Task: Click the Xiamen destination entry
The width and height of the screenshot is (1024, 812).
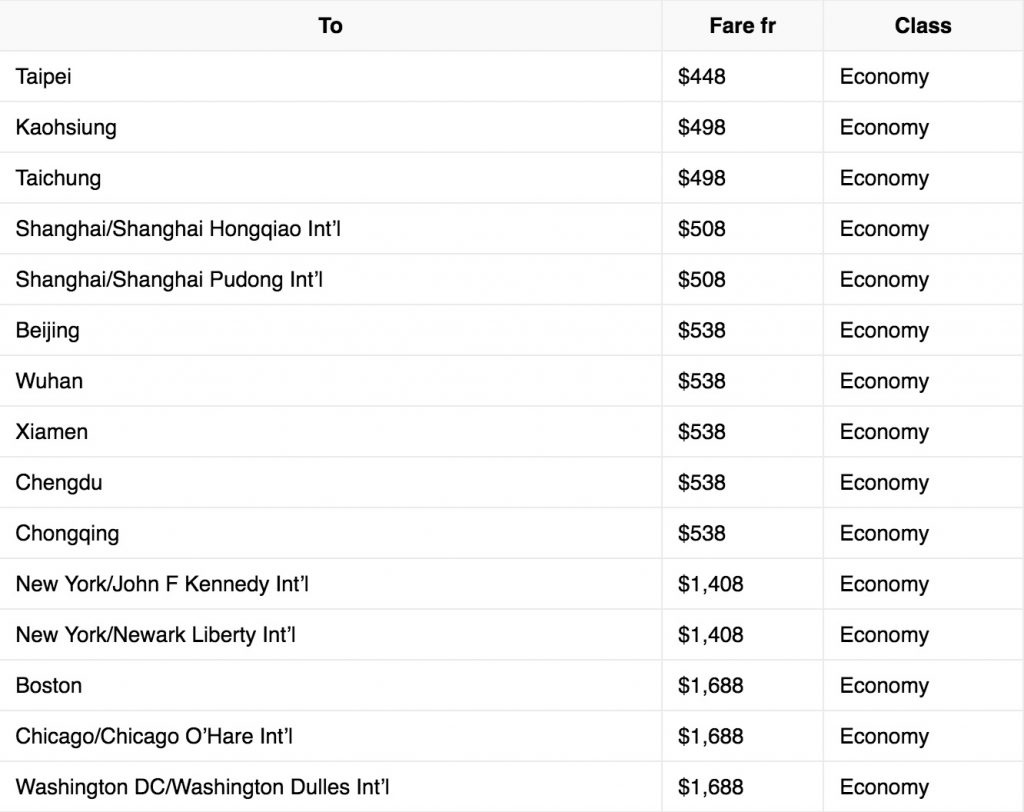Action: pyautogui.click(x=51, y=432)
